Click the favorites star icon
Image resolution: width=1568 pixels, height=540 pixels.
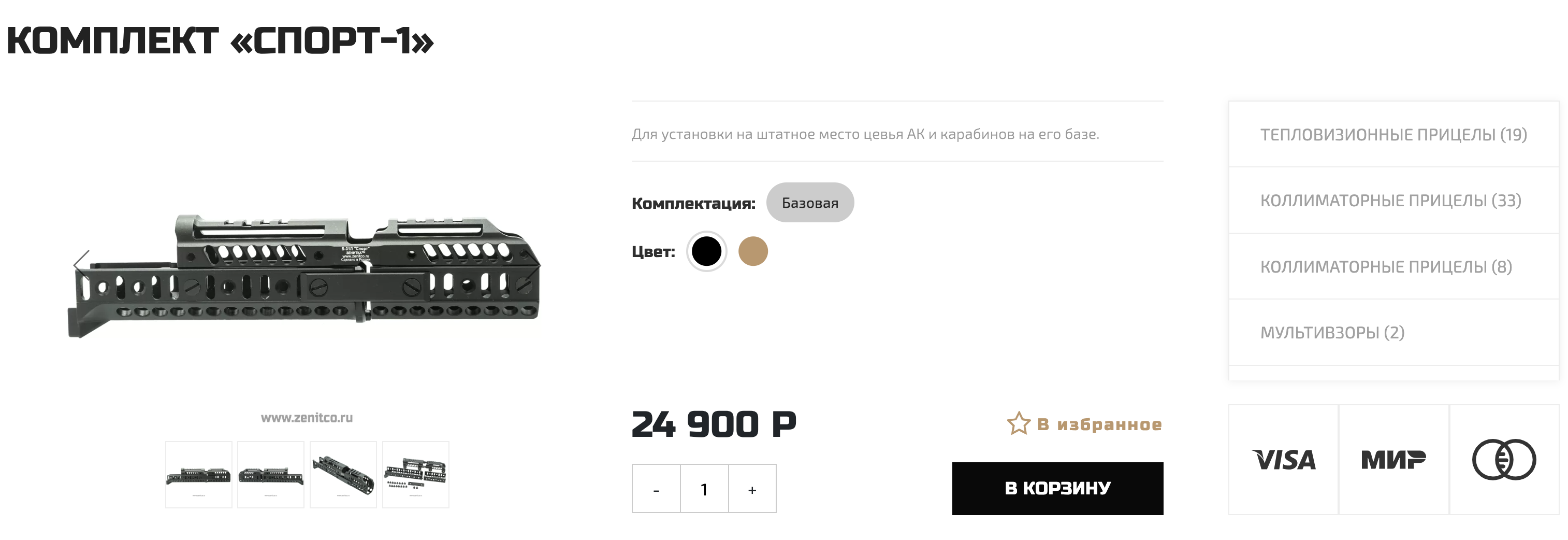tap(1019, 423)
